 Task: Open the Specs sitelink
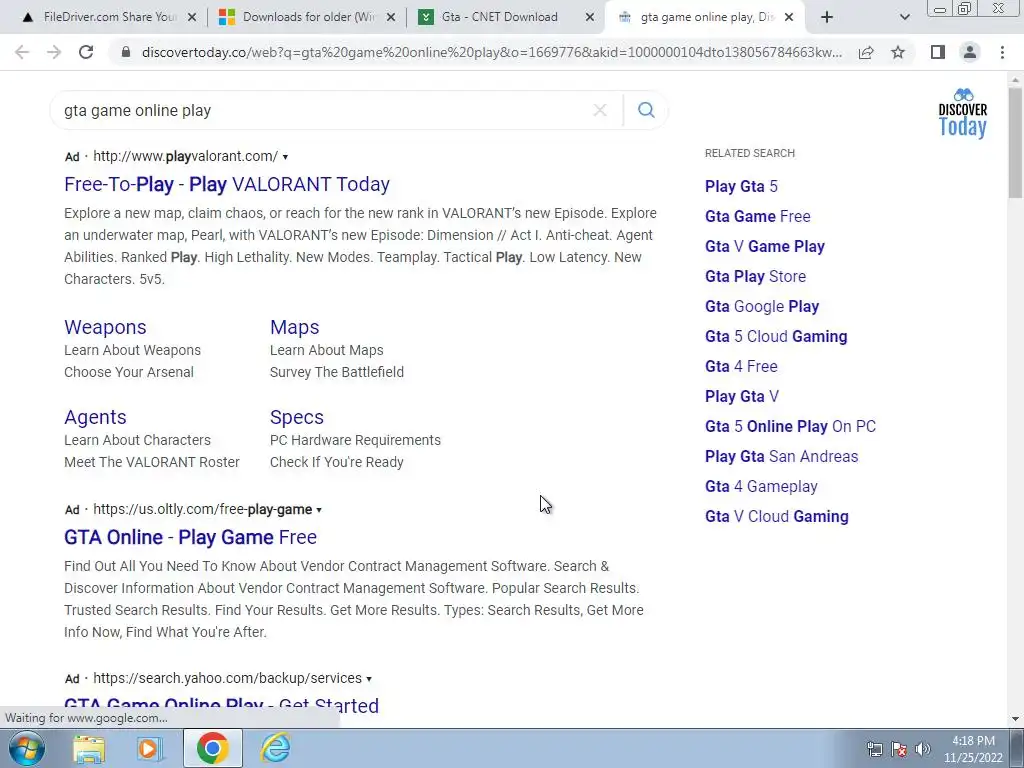pyautogui.click(x=296, y=417)
